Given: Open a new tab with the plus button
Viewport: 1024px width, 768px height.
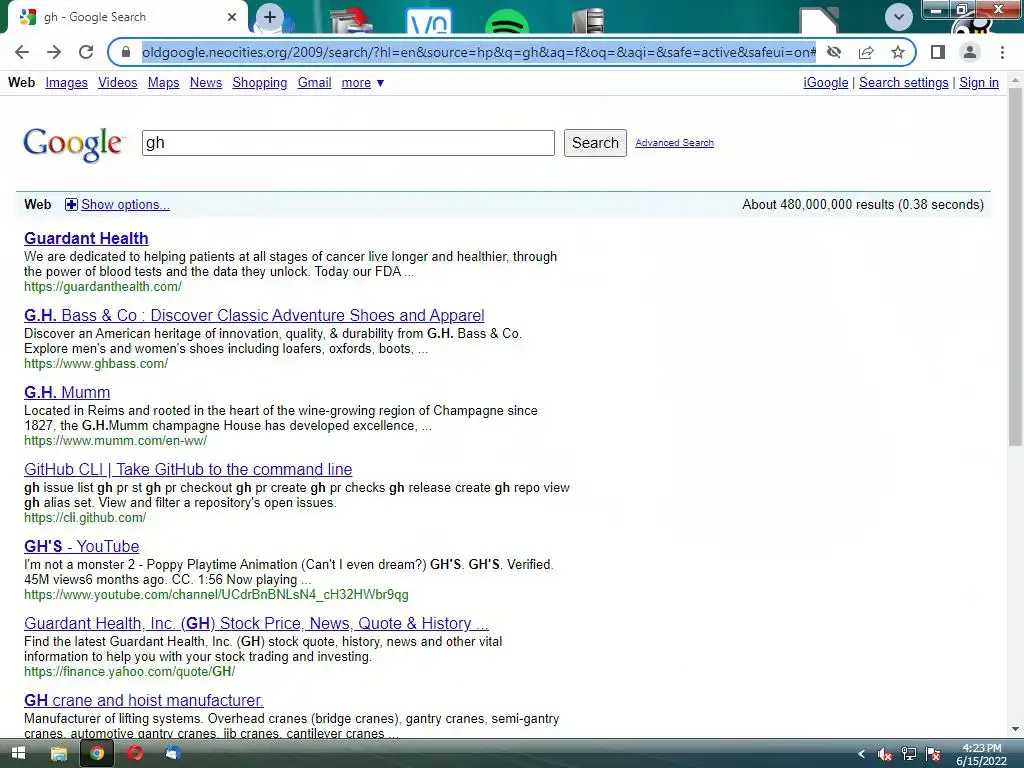Looking at the screenshot, I should (270, 17).
